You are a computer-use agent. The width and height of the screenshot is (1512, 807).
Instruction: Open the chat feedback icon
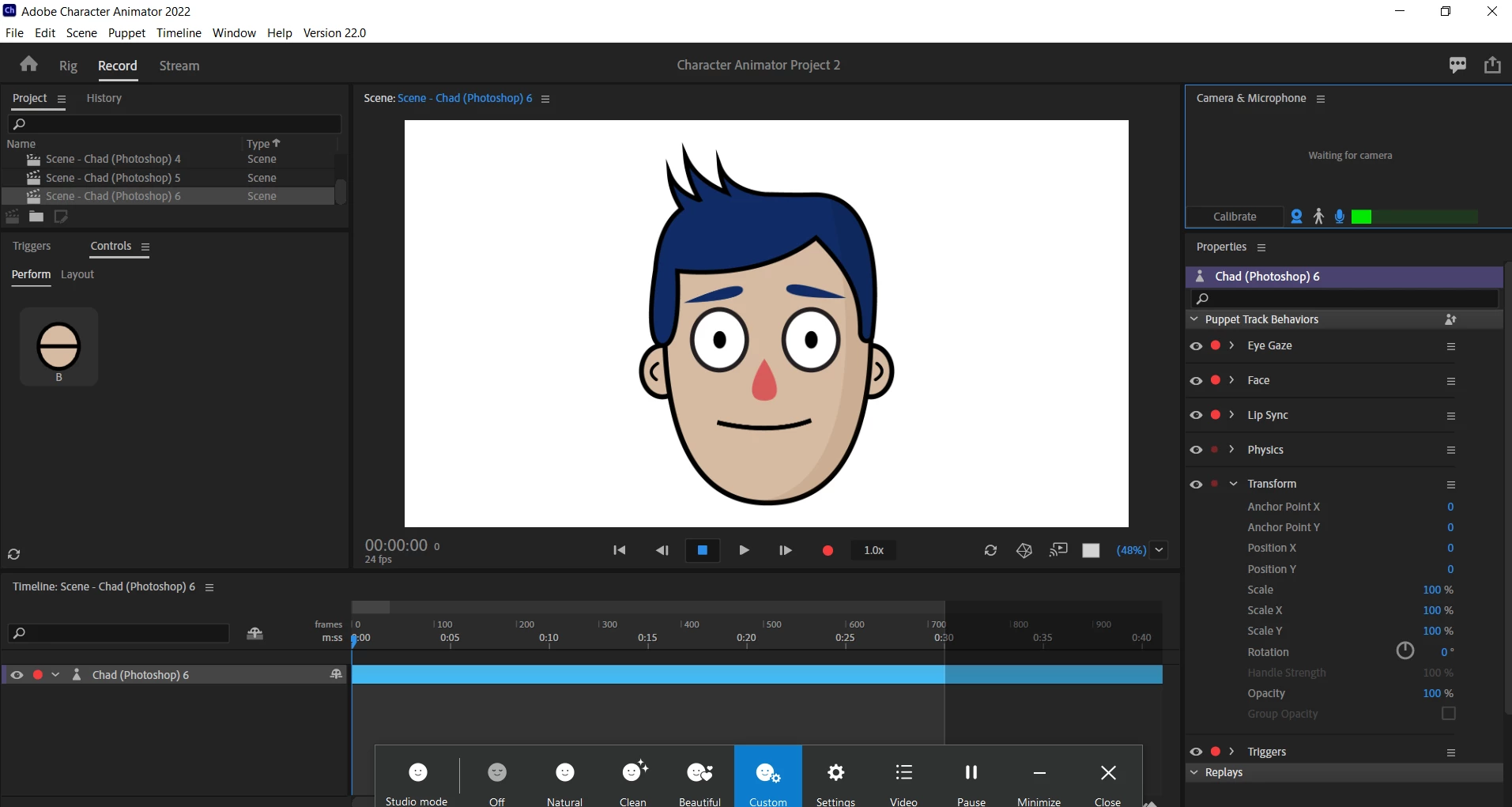1457,65
